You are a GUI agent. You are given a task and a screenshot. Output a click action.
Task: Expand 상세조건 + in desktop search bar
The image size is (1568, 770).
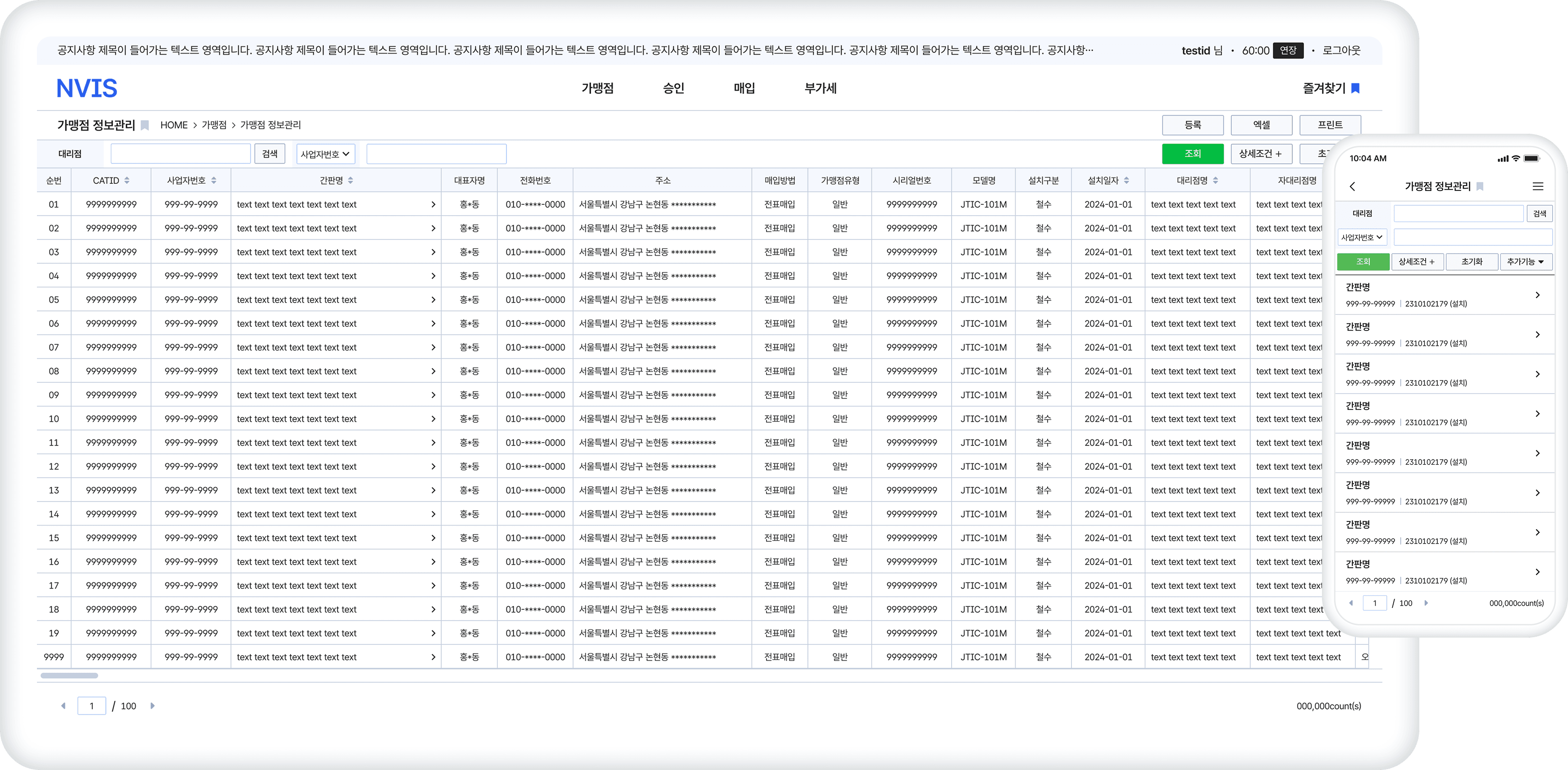point(1261,154)
